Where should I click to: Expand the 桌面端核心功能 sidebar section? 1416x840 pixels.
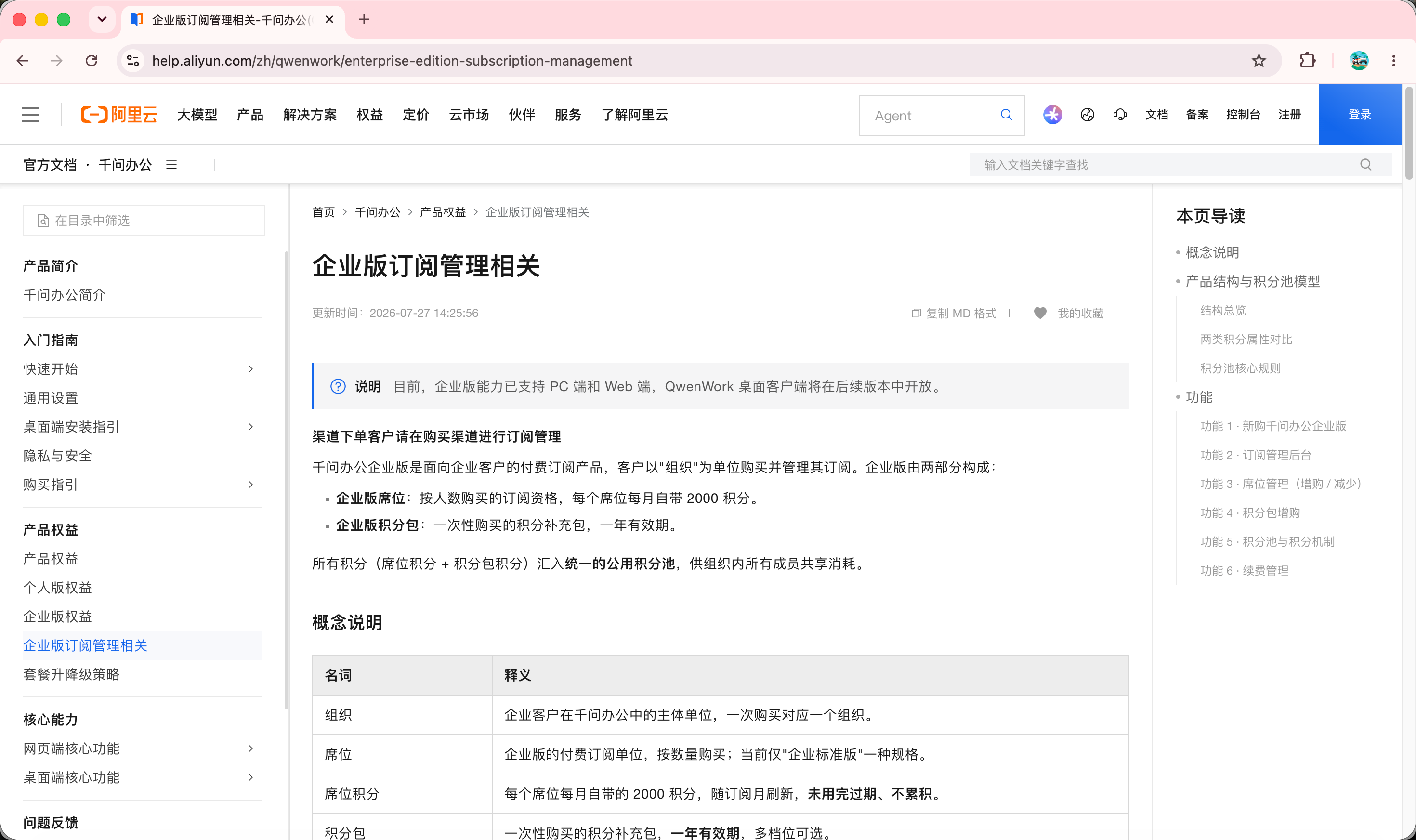pyautogui.click(x=251, y=777)
